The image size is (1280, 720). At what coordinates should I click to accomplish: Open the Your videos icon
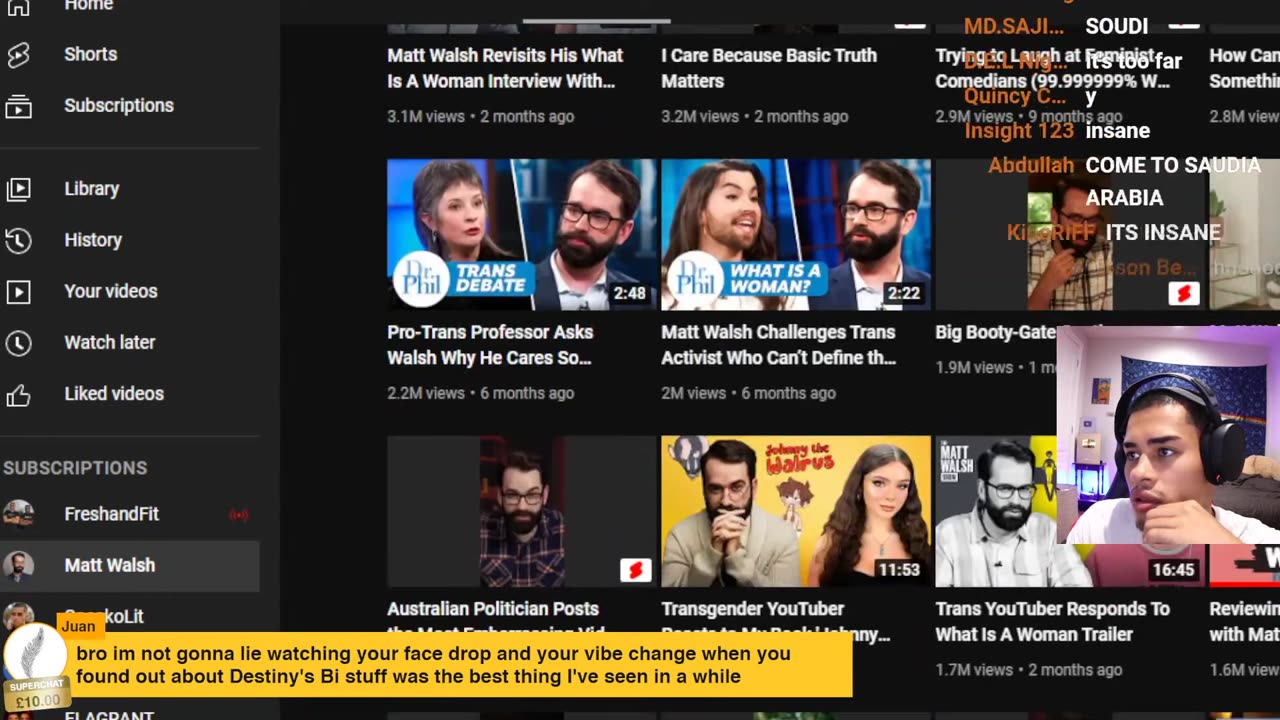[x=18, y=291]
